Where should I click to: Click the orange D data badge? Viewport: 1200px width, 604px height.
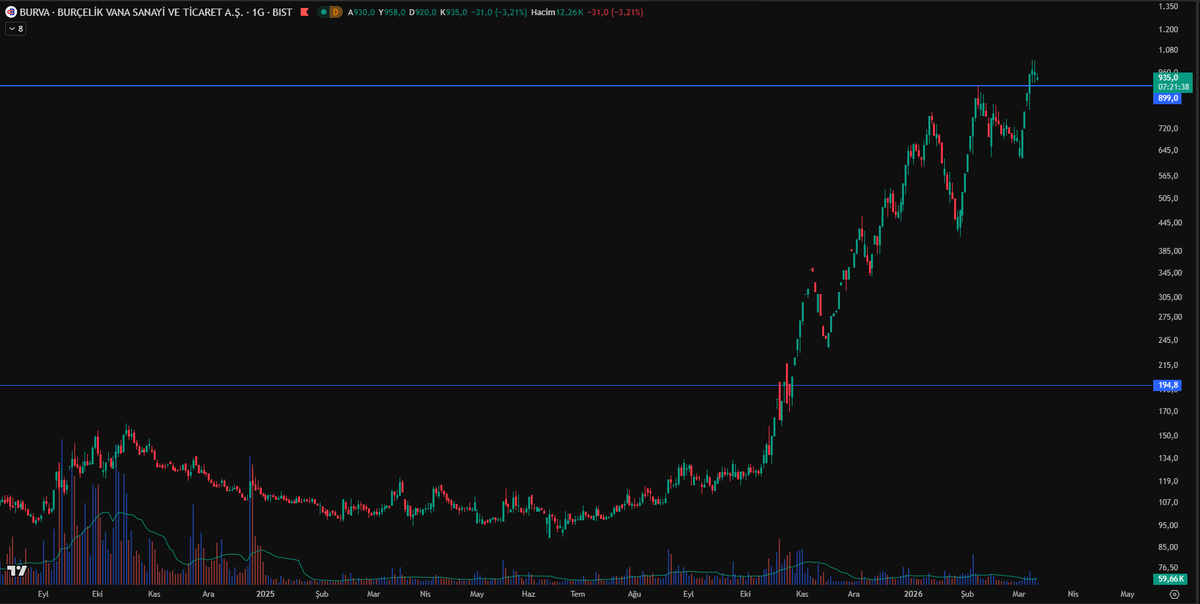coord(336,12)
